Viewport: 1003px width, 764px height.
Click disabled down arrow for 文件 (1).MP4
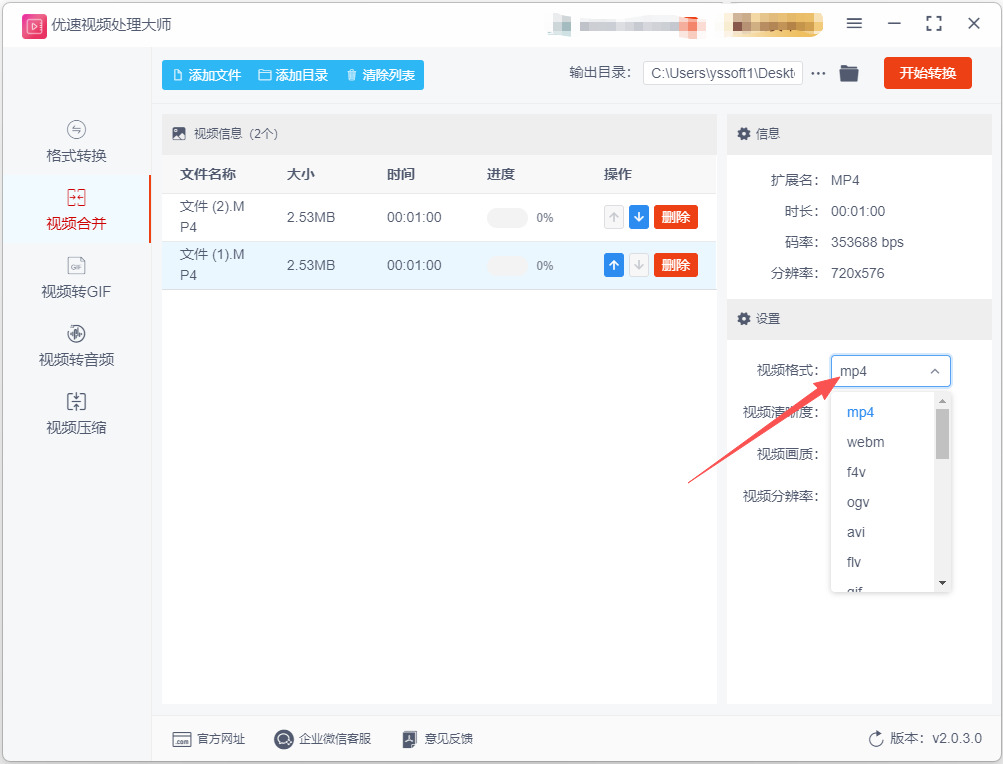coord(638,265)
